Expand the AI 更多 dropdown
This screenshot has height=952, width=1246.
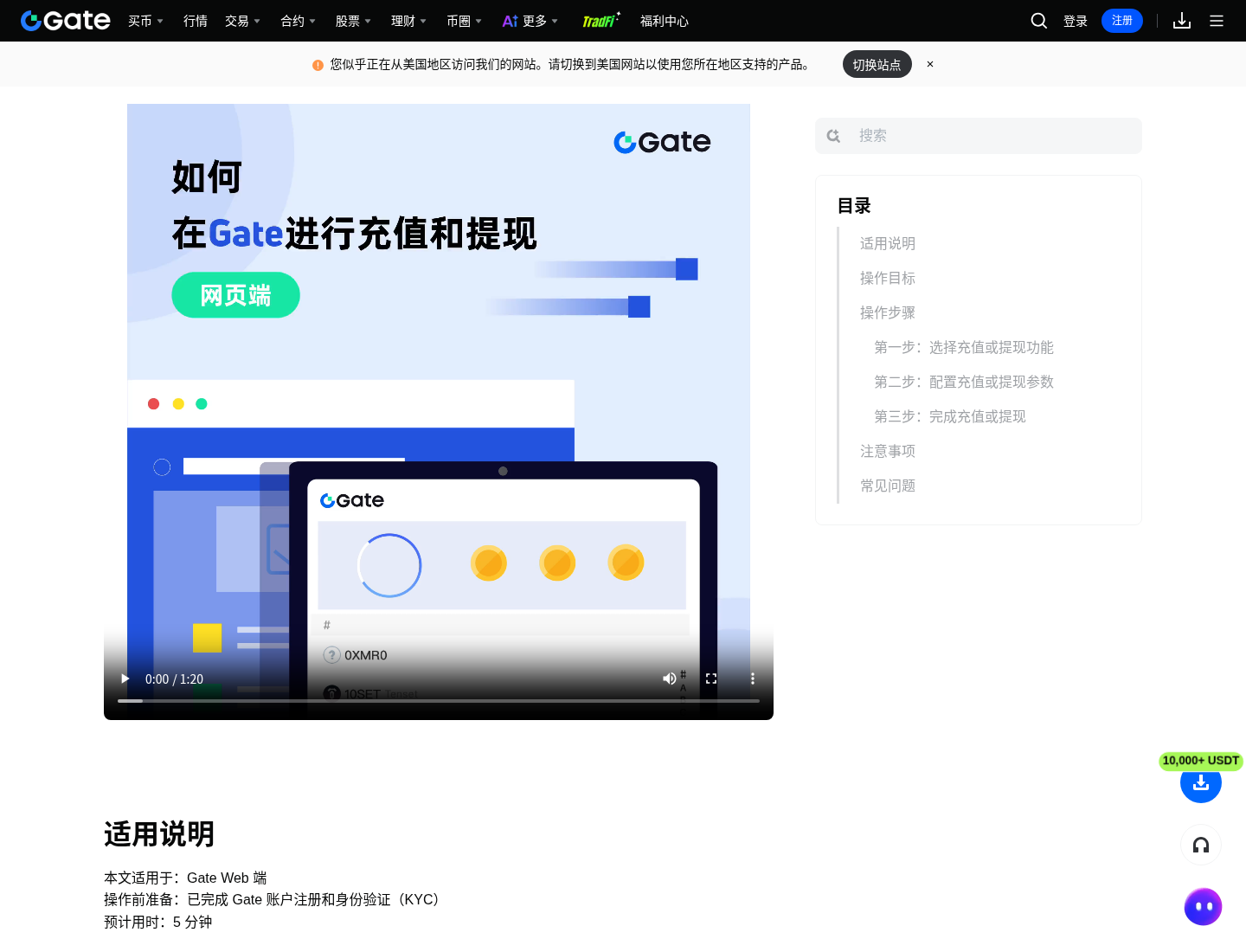[x=530, y=21]
